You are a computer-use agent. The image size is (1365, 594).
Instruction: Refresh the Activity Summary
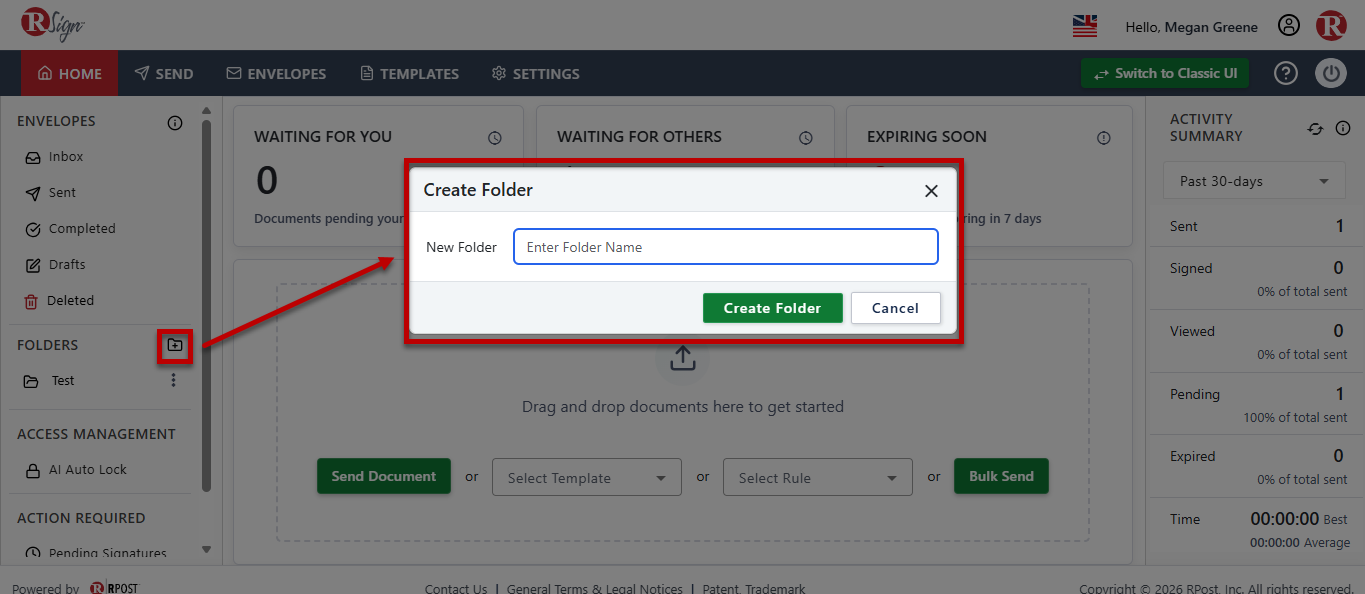[x=1315, y=128]
